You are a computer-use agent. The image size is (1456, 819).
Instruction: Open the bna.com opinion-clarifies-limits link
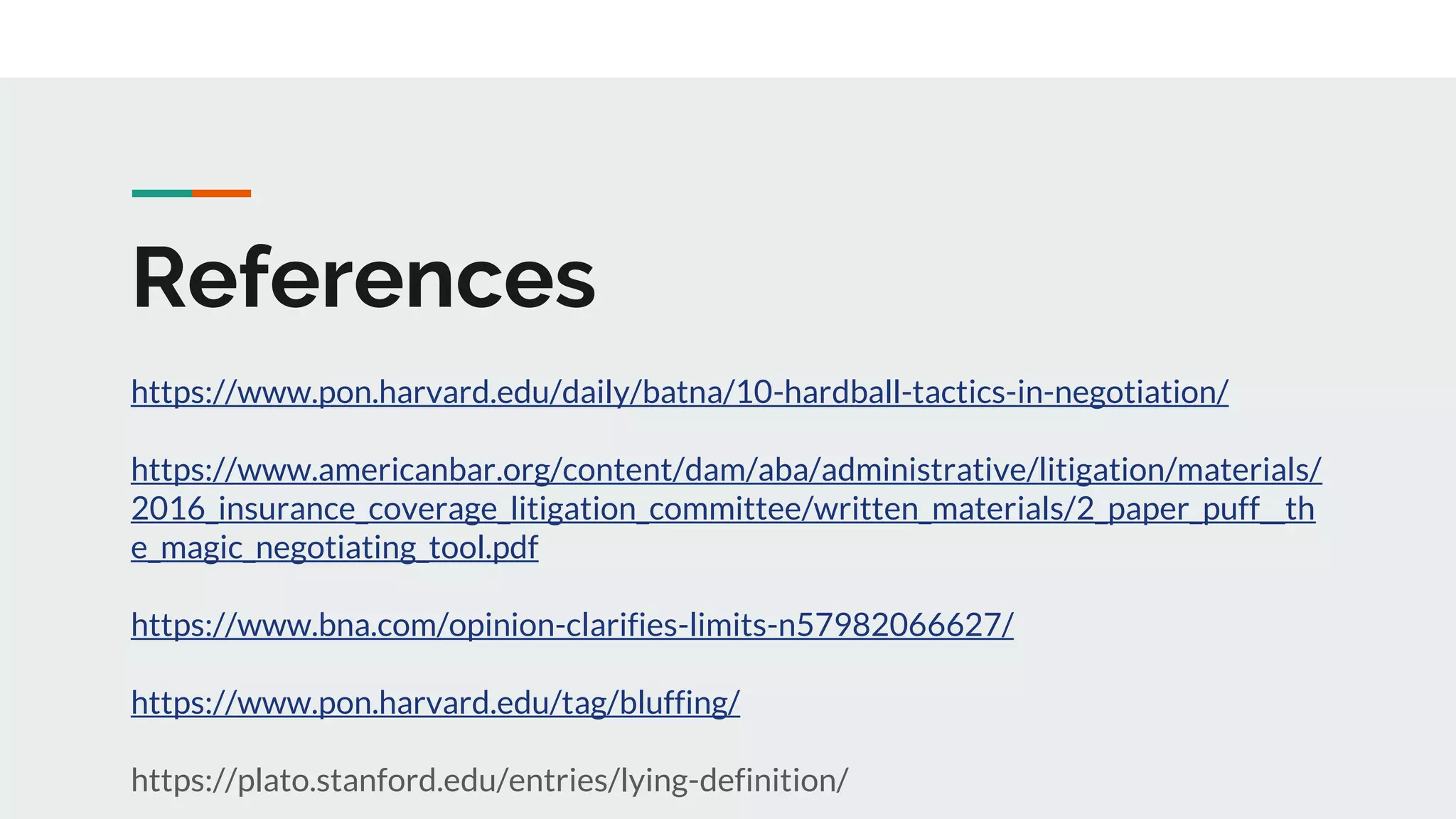[572, 625]
